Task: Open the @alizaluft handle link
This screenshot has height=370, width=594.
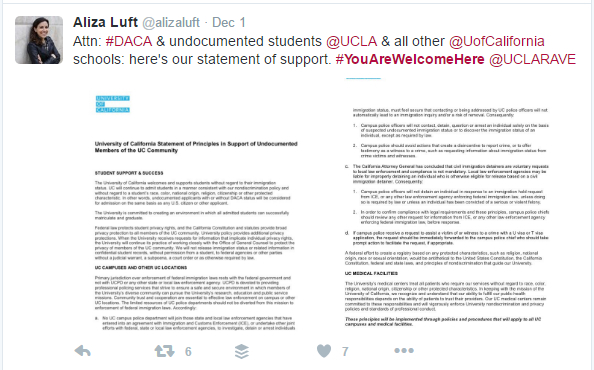Action: point(171,23)
